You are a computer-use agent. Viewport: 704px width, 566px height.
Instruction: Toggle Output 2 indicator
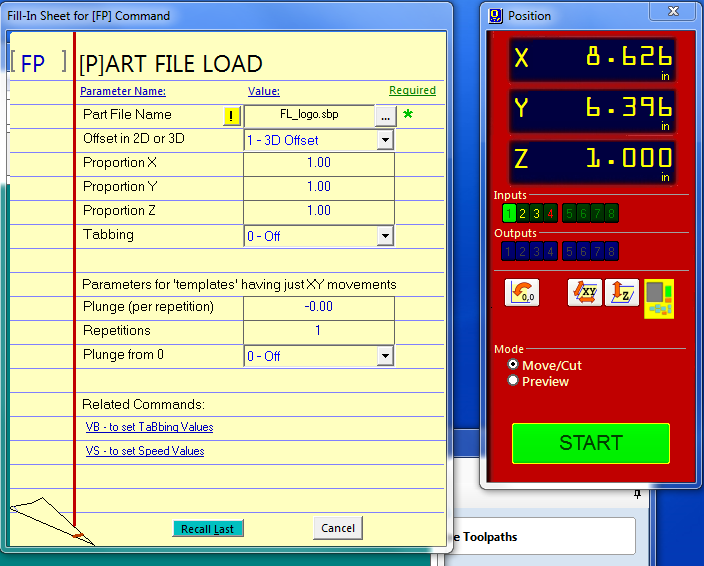click(522, 251)
